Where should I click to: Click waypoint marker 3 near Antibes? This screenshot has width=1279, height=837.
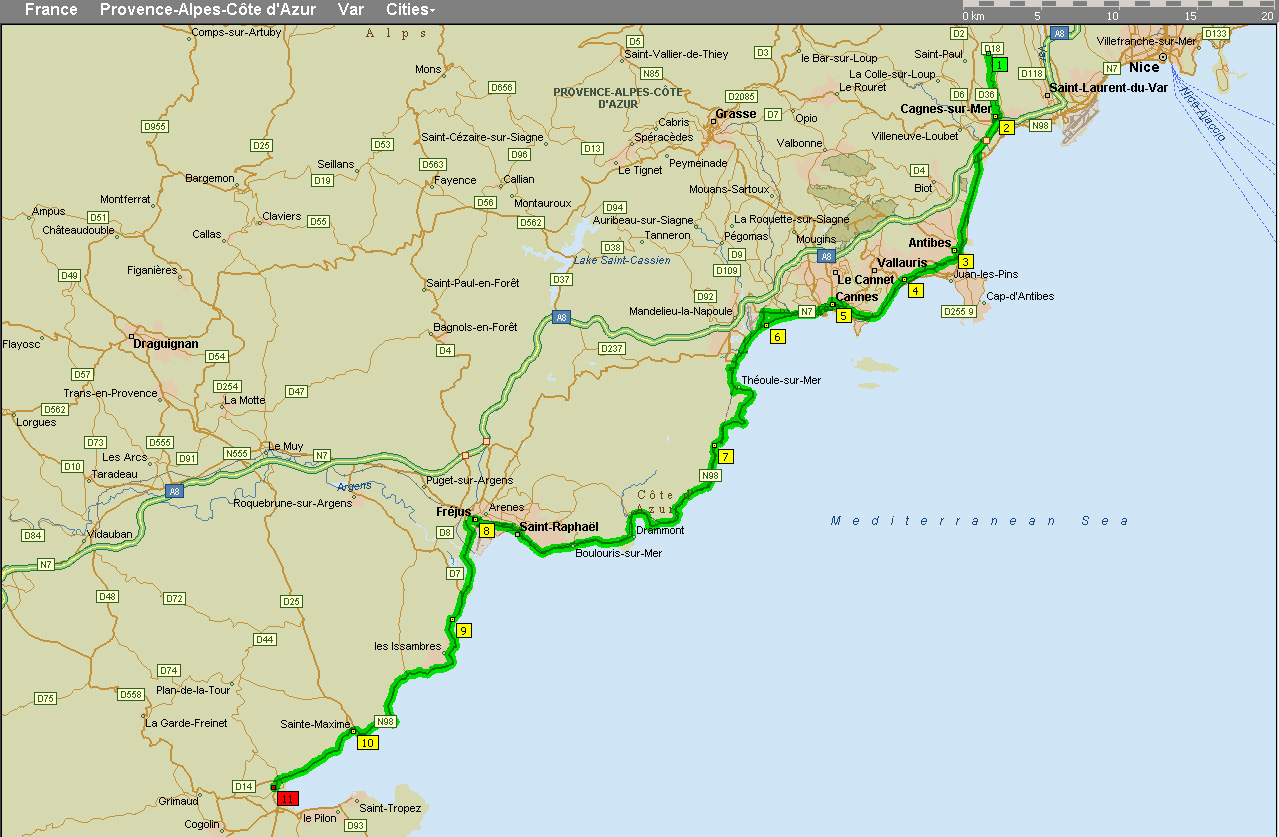coord(966,261)
